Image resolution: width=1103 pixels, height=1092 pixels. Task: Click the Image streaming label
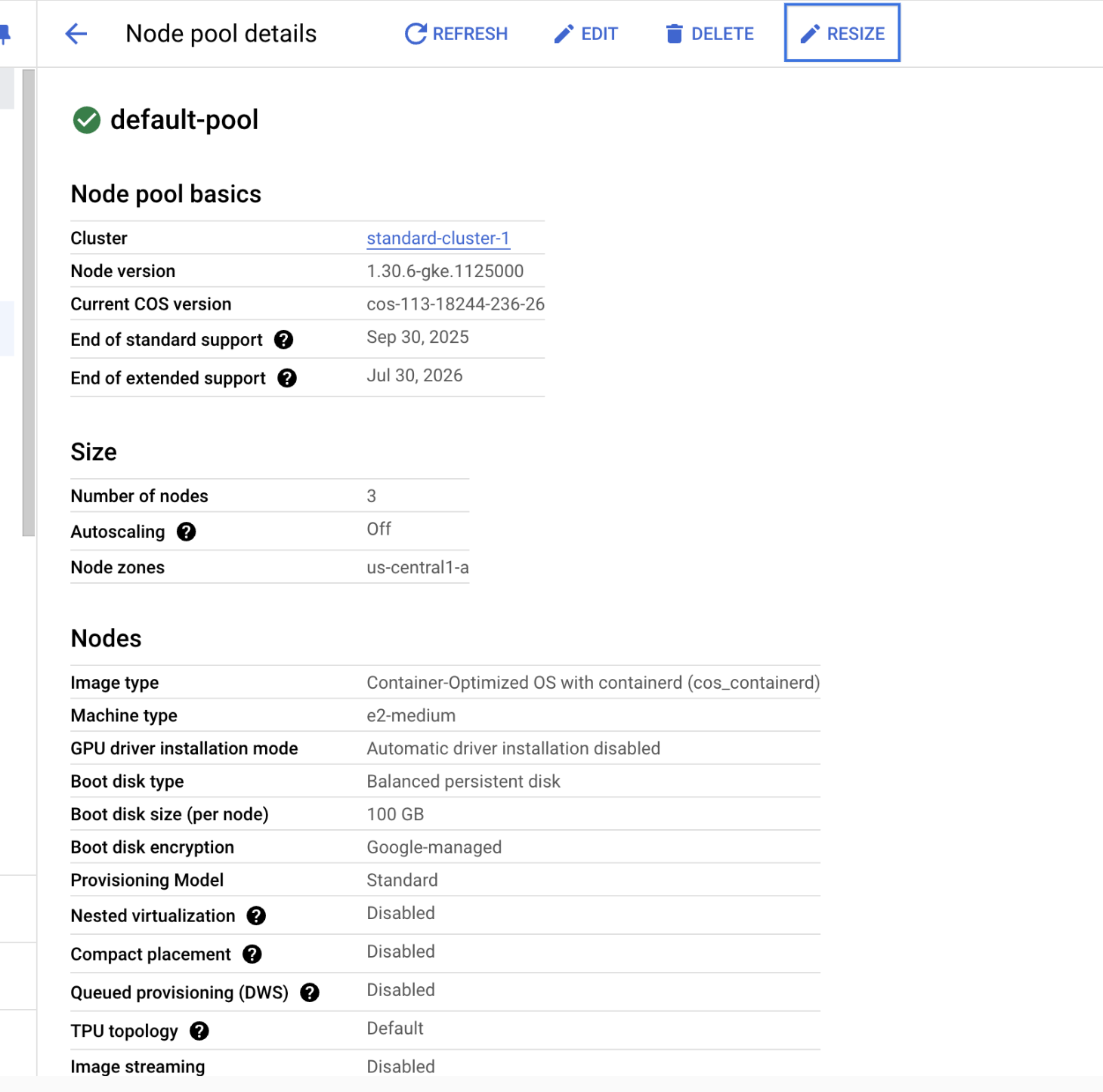tap(137, 1067)
